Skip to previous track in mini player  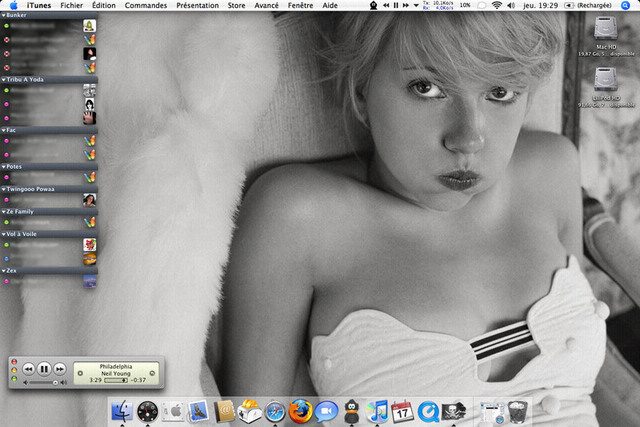(x=29, y=369)
